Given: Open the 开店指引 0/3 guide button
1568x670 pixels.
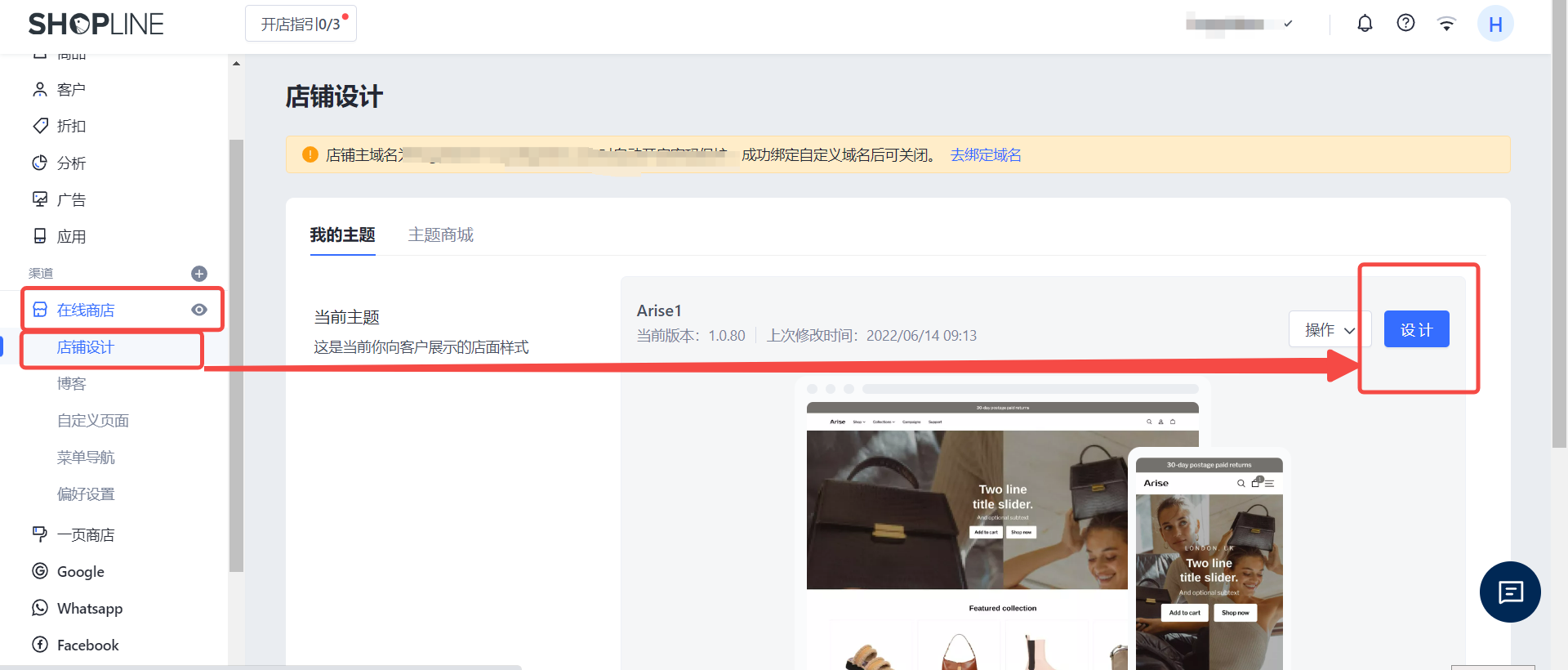Looking at the screenshot, I should 301,24.
